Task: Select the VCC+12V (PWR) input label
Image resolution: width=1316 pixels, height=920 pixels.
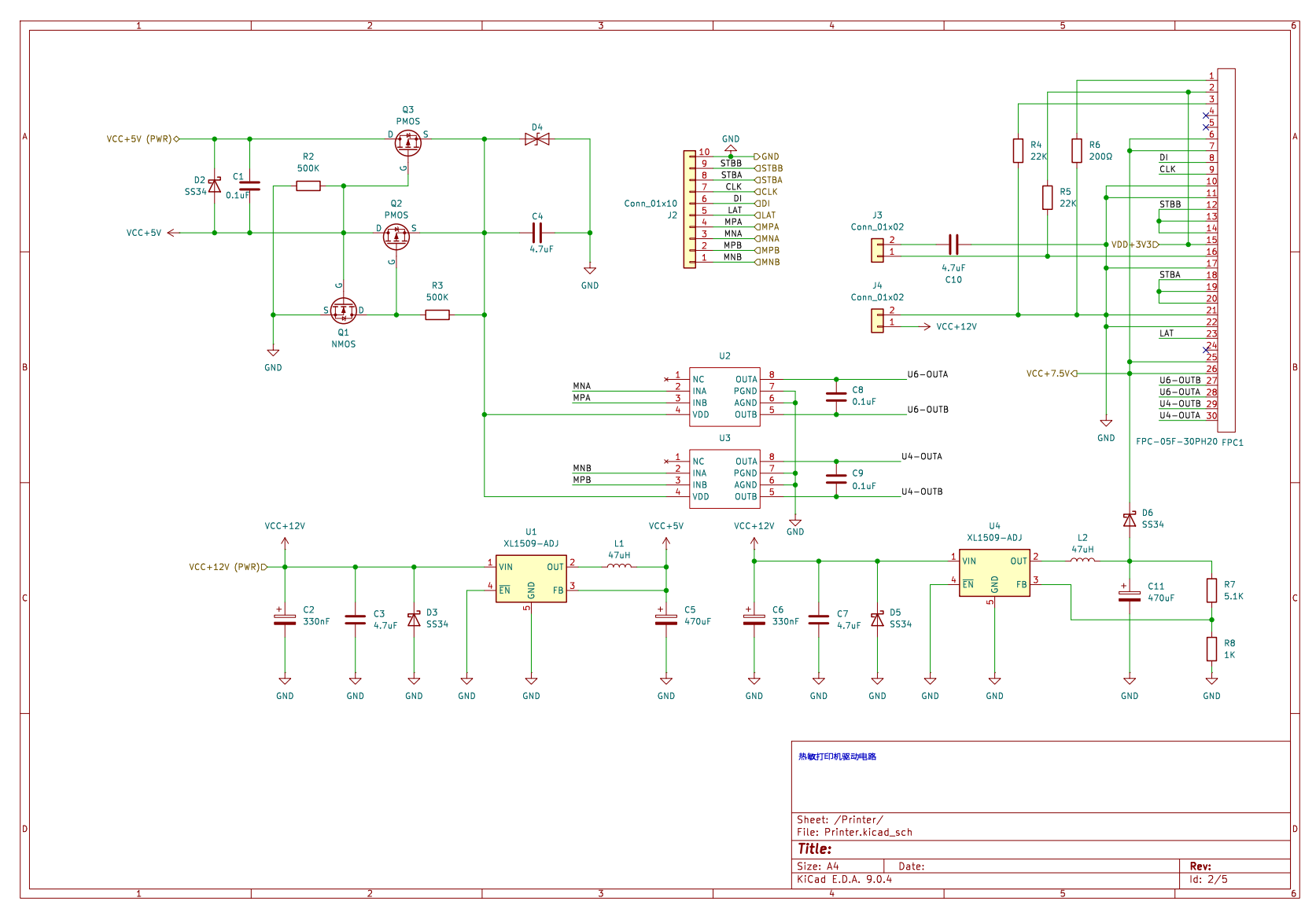Action: pos(224,567)
